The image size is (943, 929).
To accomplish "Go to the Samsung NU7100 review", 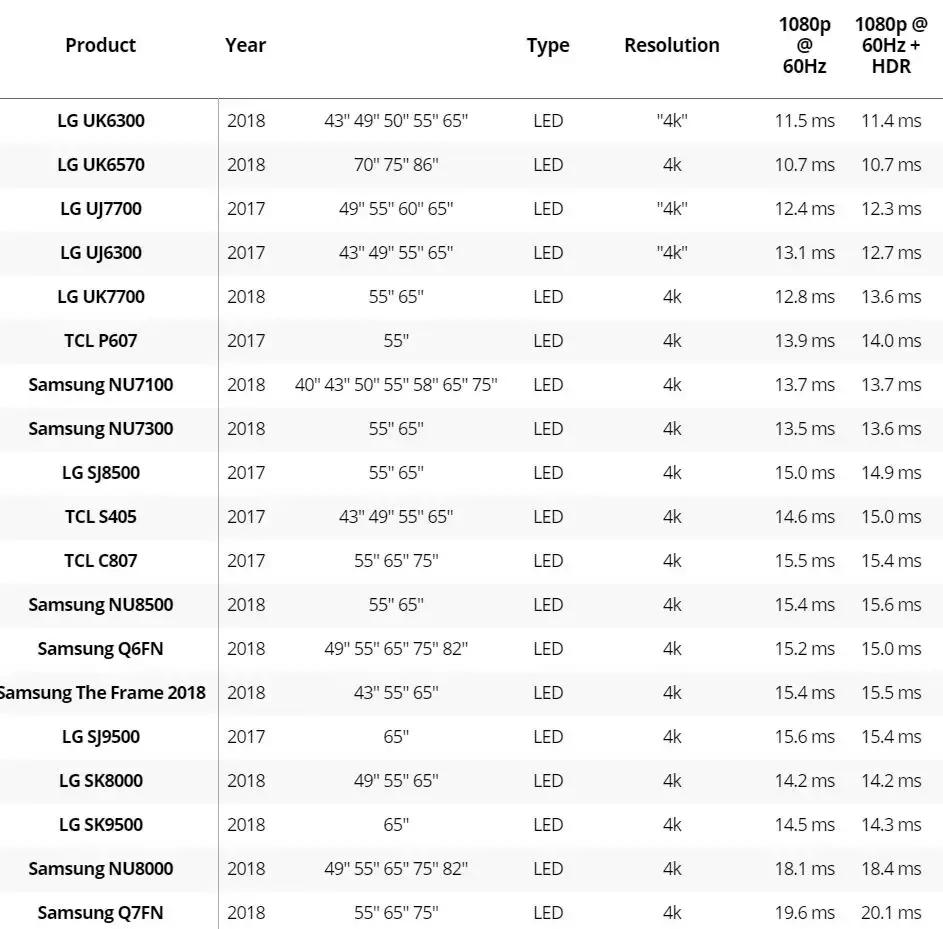I will (x=100, y=385).
